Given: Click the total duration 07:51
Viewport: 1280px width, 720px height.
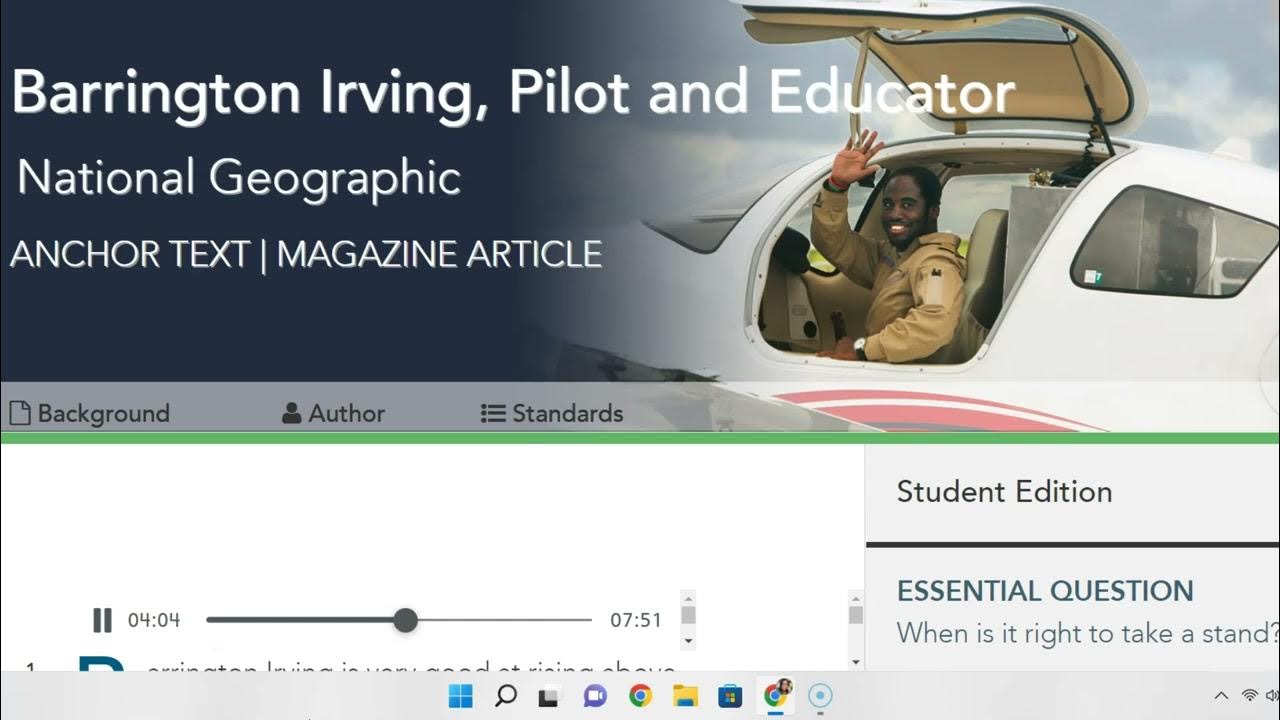Looking at the screenshot, I should click(x=636, y=620).
